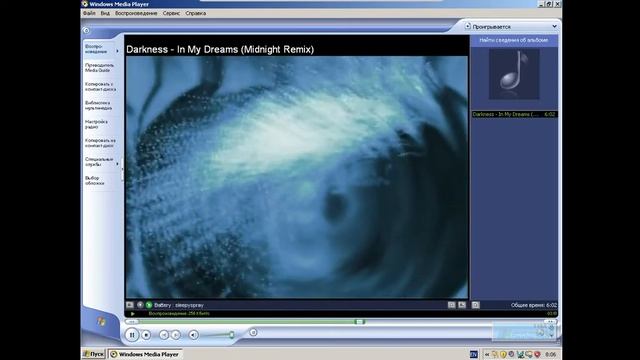Image resolution: width=640 pixels, height=360 pixels.
Task: Skip to the previous track
Action: 164,335
